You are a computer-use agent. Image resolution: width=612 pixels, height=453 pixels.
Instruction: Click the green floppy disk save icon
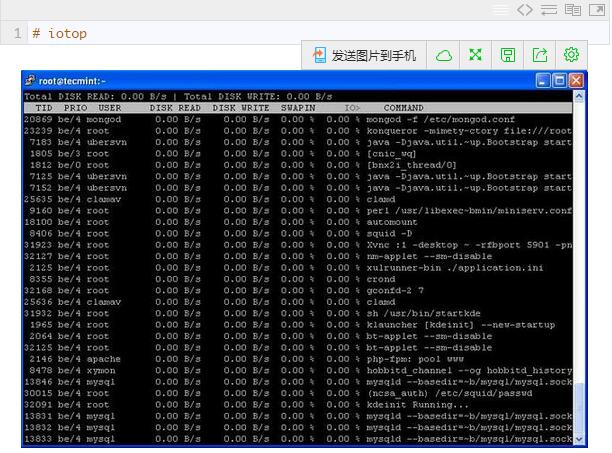click(x=507, y=55)
